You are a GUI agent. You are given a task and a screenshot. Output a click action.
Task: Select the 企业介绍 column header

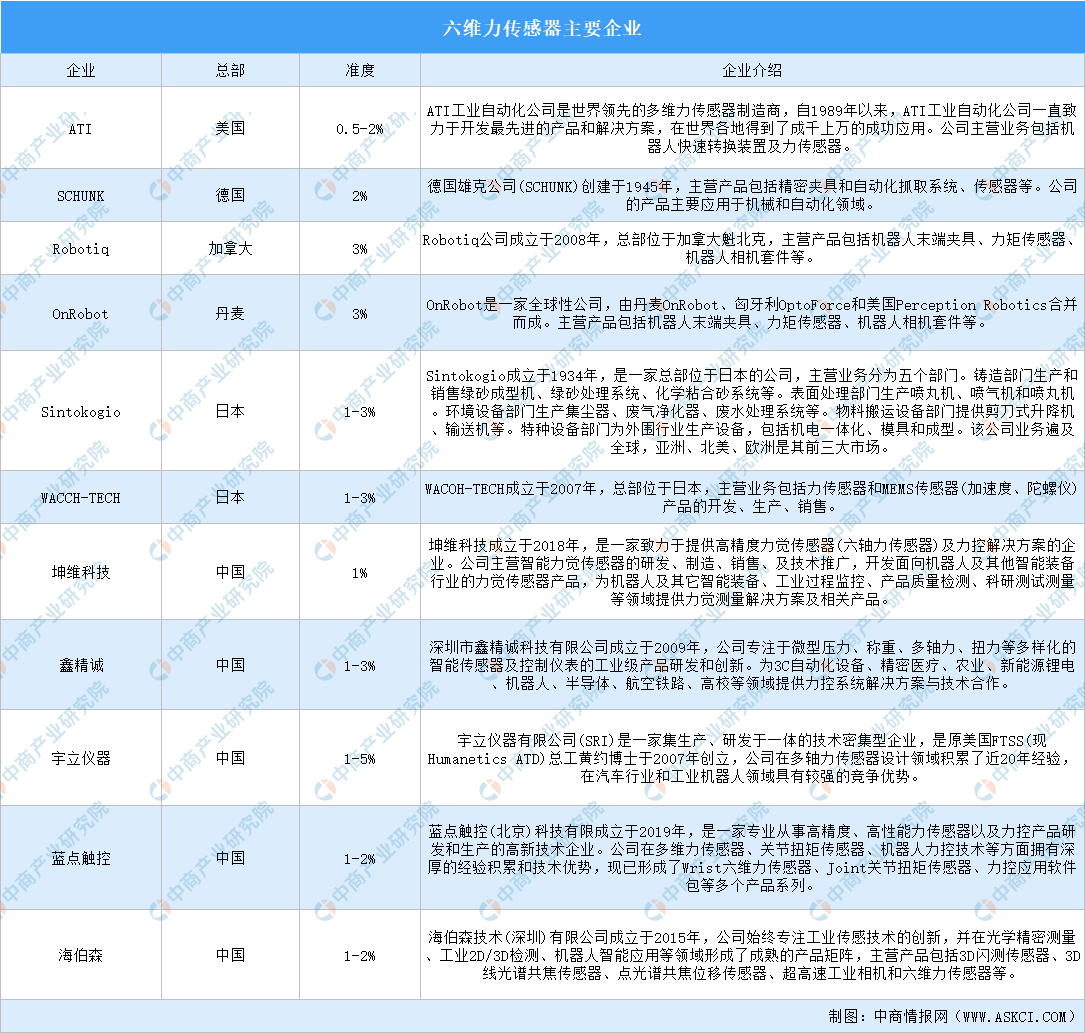click(751, 71)
